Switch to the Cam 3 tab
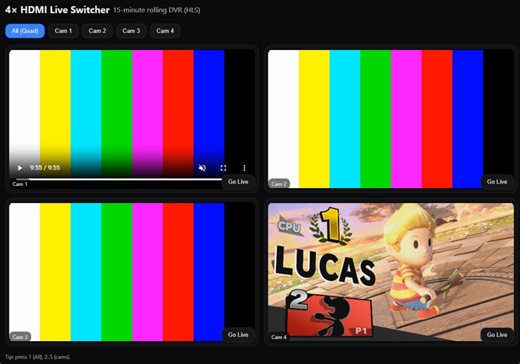This screenshot has width=520, height=364. [x=131, y=31]
